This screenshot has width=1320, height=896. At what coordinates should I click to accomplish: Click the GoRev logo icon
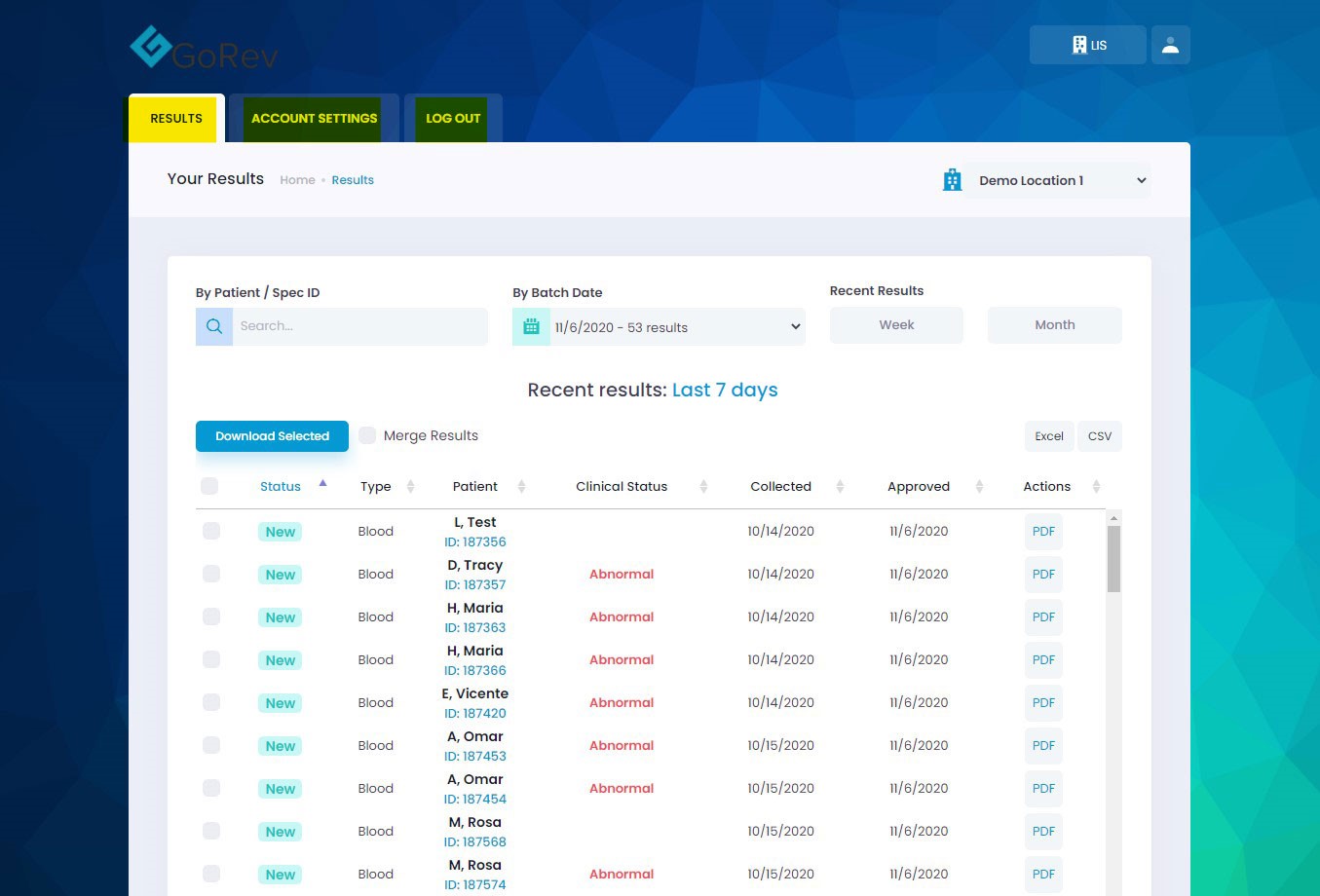[x=152, y=46]
